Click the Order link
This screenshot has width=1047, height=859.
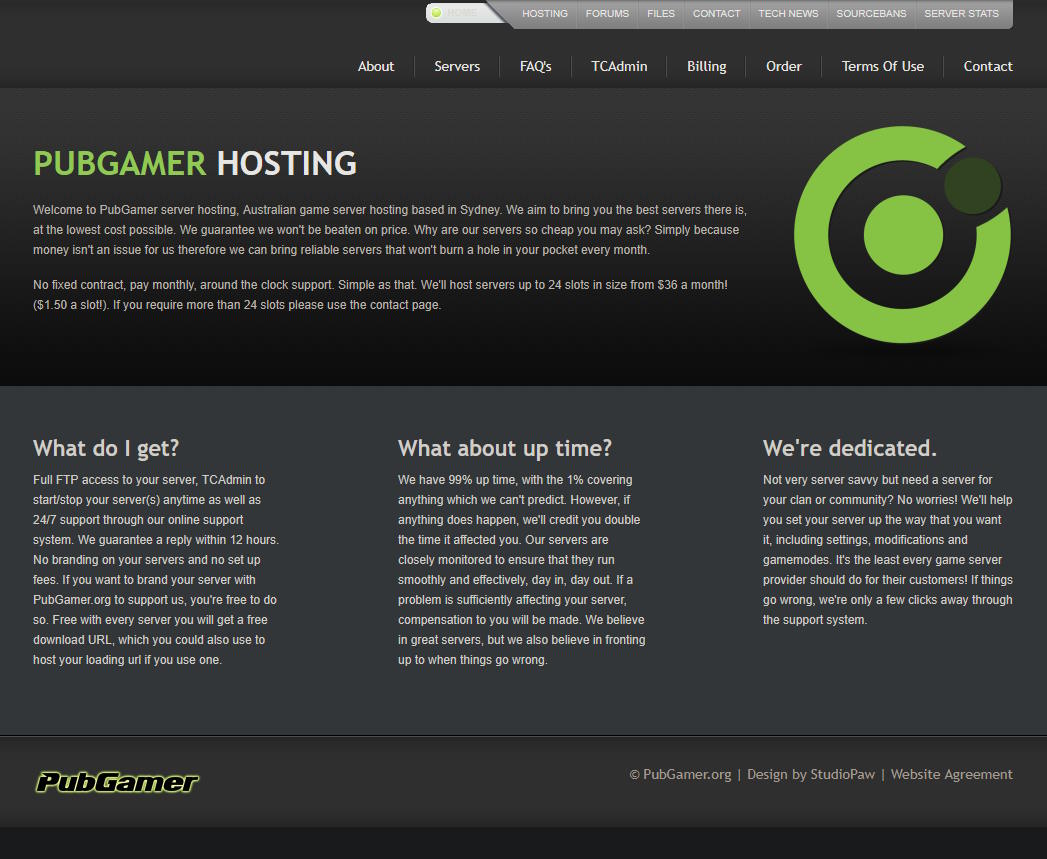784,66
